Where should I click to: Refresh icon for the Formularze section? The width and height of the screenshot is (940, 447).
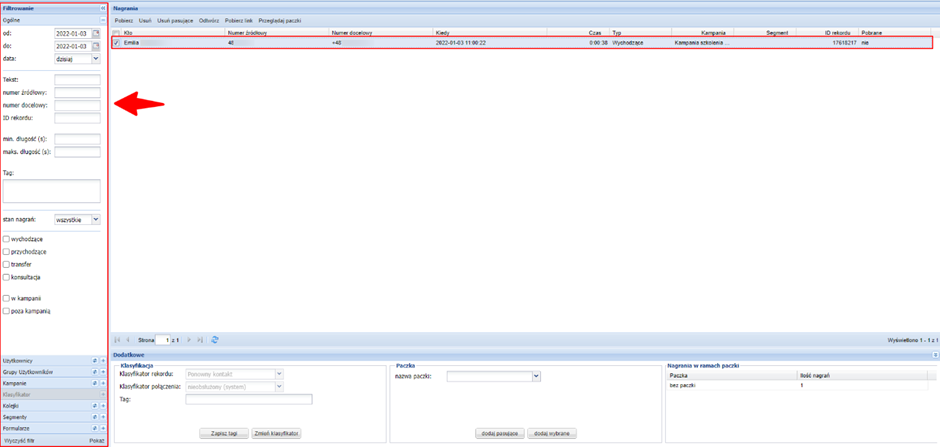(x=95, y=429)
